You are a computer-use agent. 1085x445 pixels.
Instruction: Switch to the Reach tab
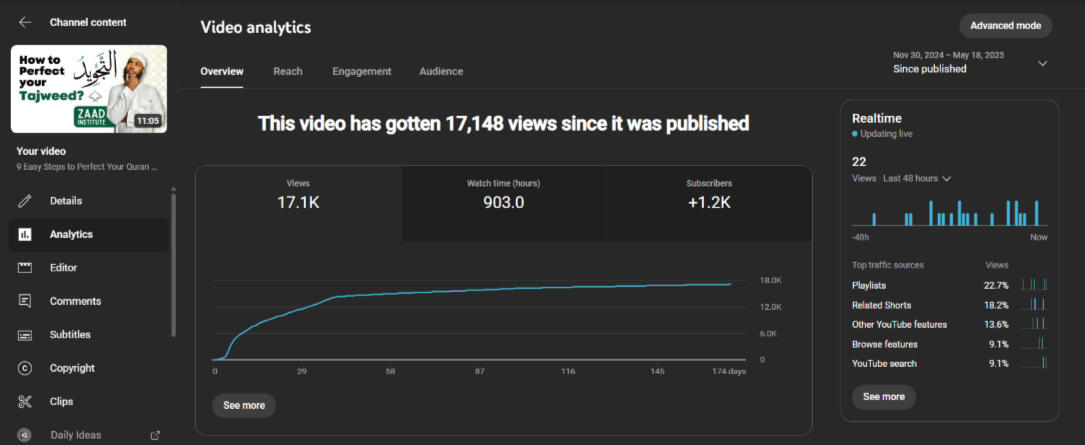pyautogui.click(x=288, y=71)
